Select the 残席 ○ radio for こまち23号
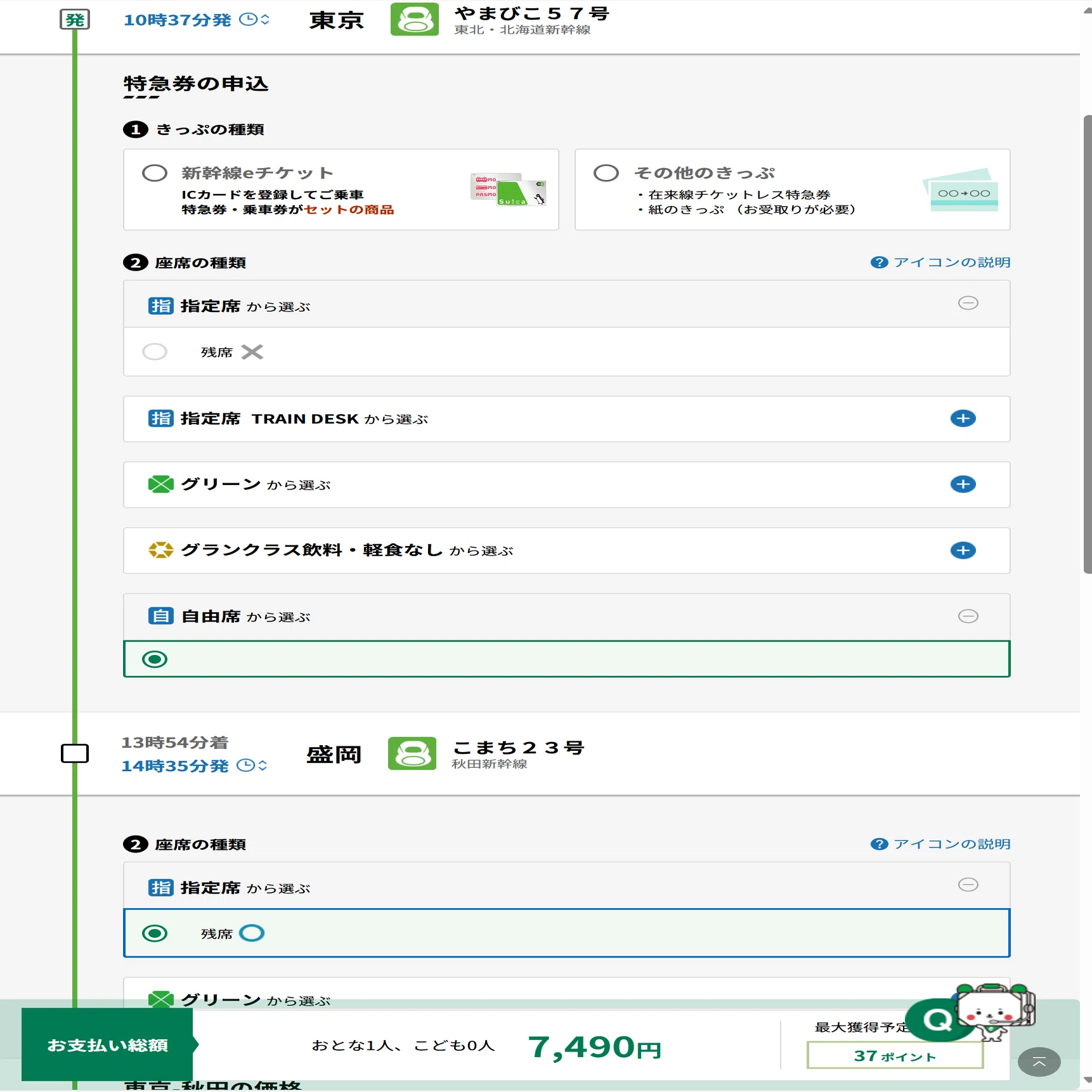Viewport: 1092px width, 1092px height. (155, 933)
